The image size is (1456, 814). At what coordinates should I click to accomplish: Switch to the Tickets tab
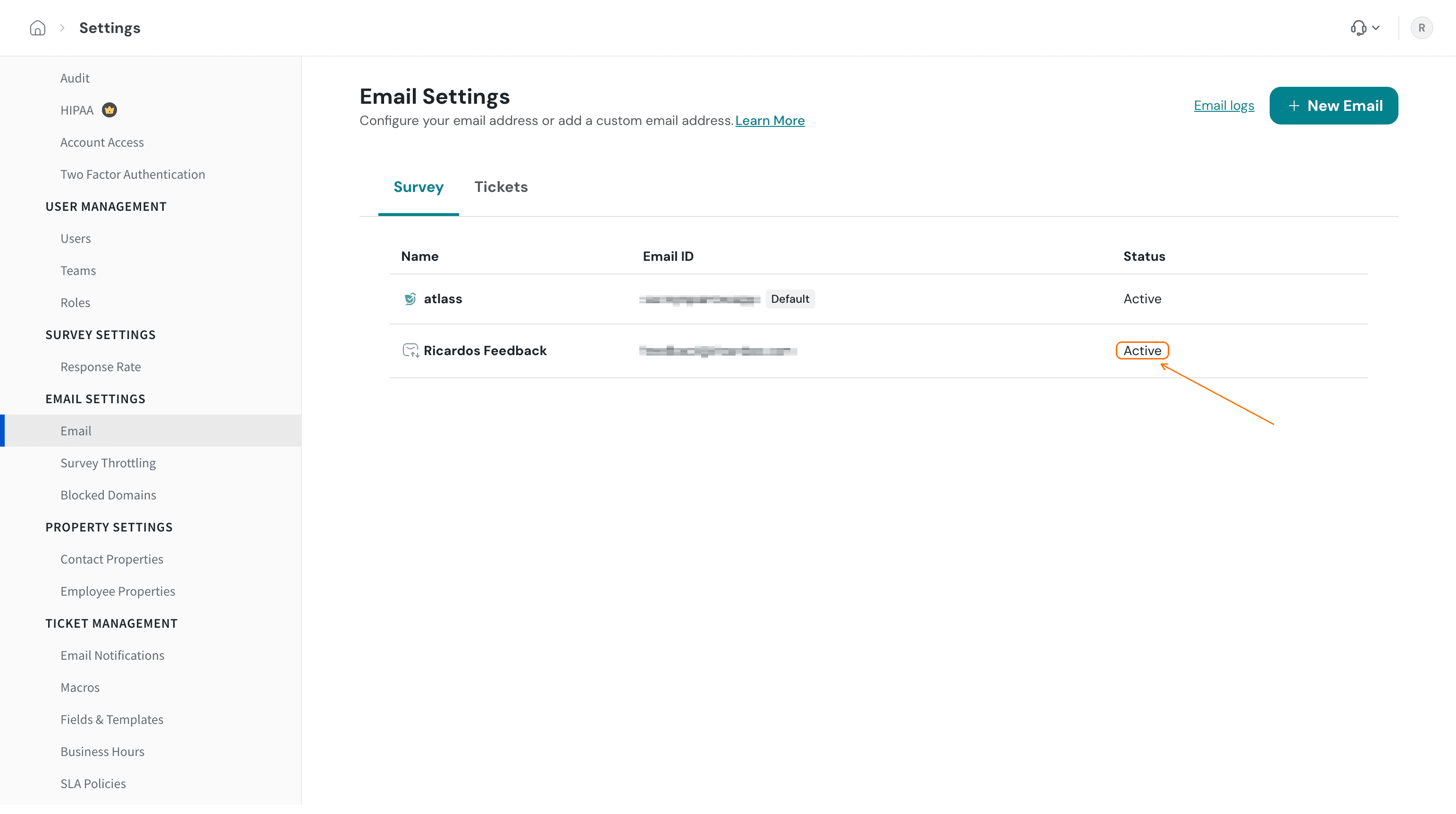click(x=501, y=187)
